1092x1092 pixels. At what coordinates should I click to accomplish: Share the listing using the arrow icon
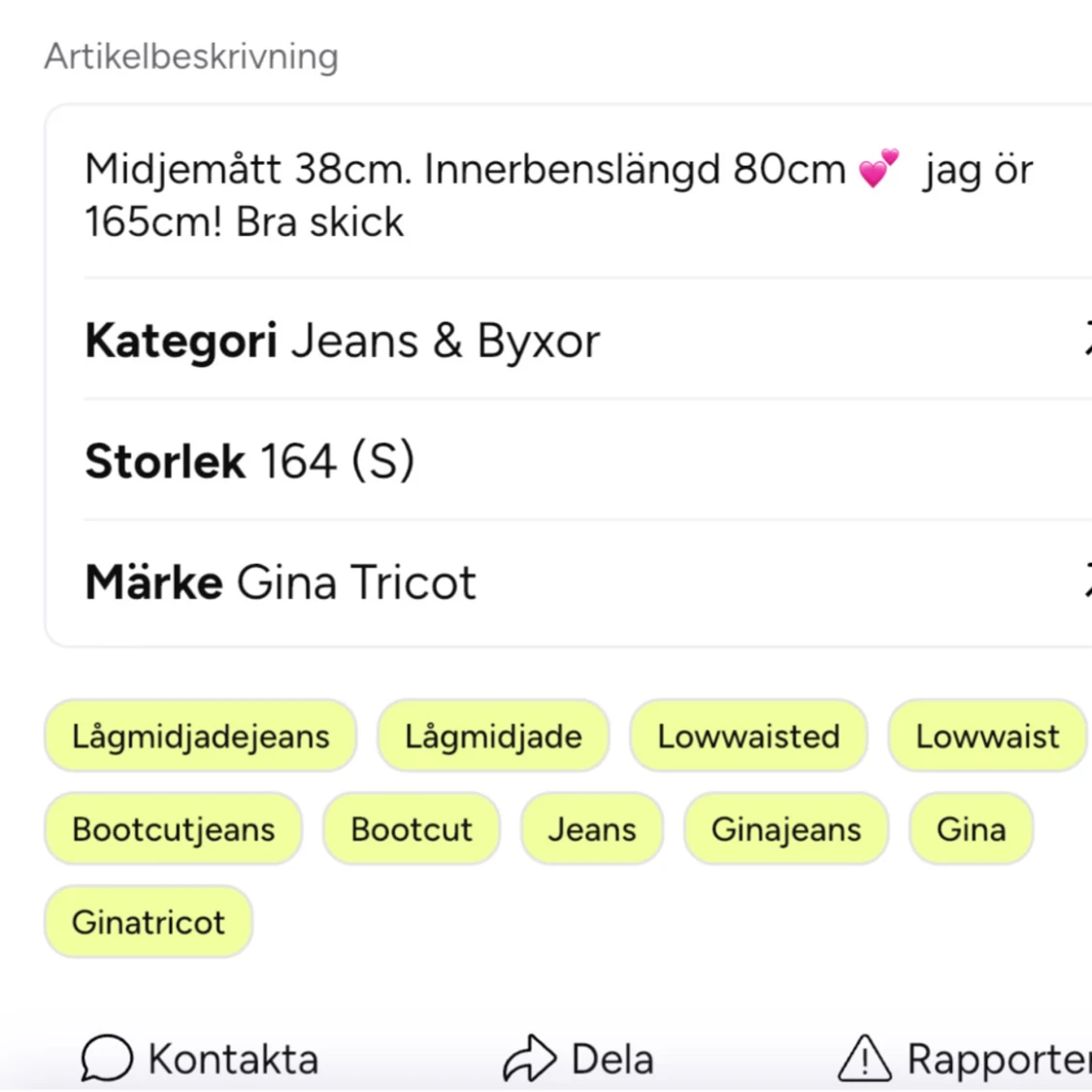527,1058
